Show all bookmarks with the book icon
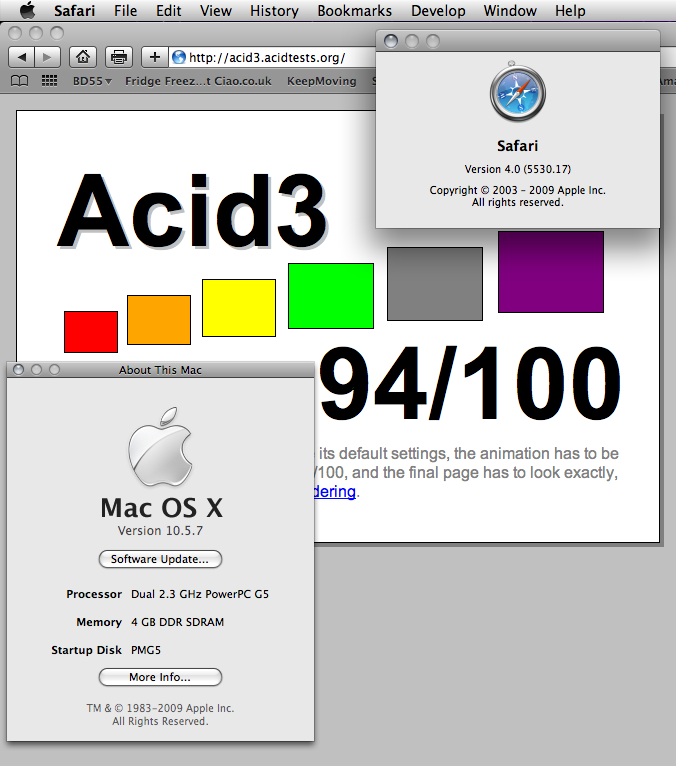Screen dimensions: 676x766 (20, 81)
